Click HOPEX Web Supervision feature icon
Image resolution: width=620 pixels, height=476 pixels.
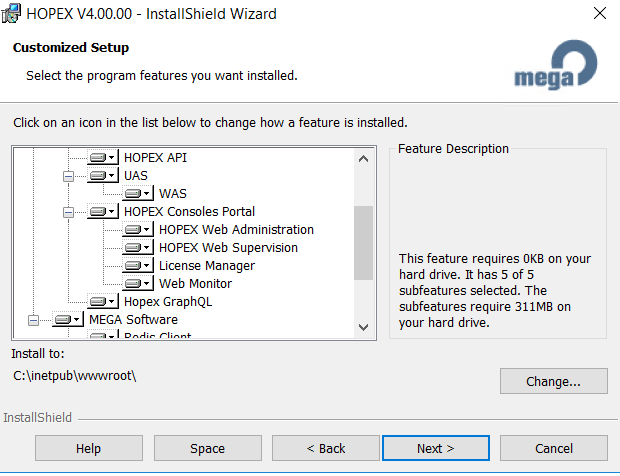click(x=137, y=248)
